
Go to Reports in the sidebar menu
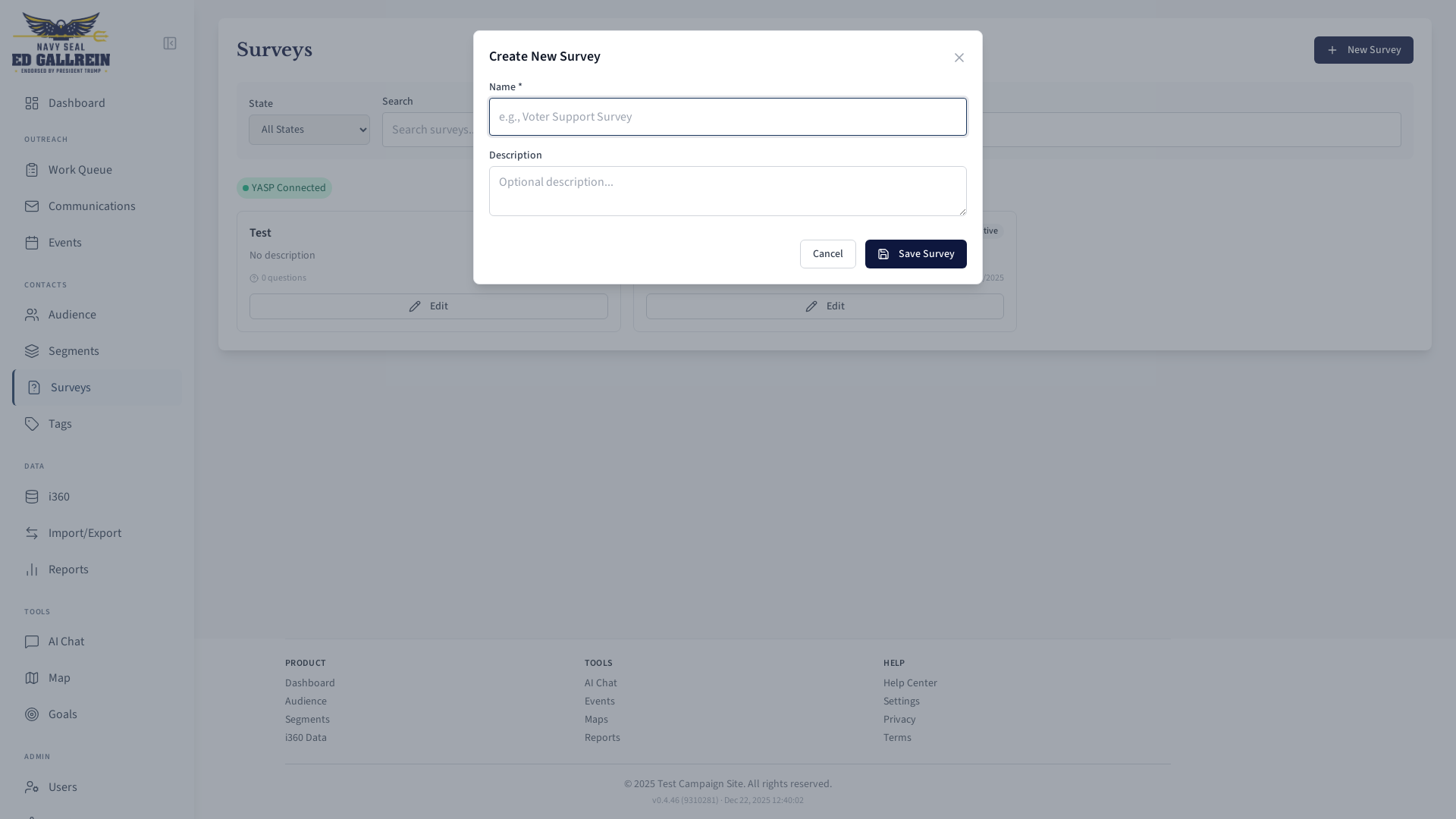[x=68, y=570]
